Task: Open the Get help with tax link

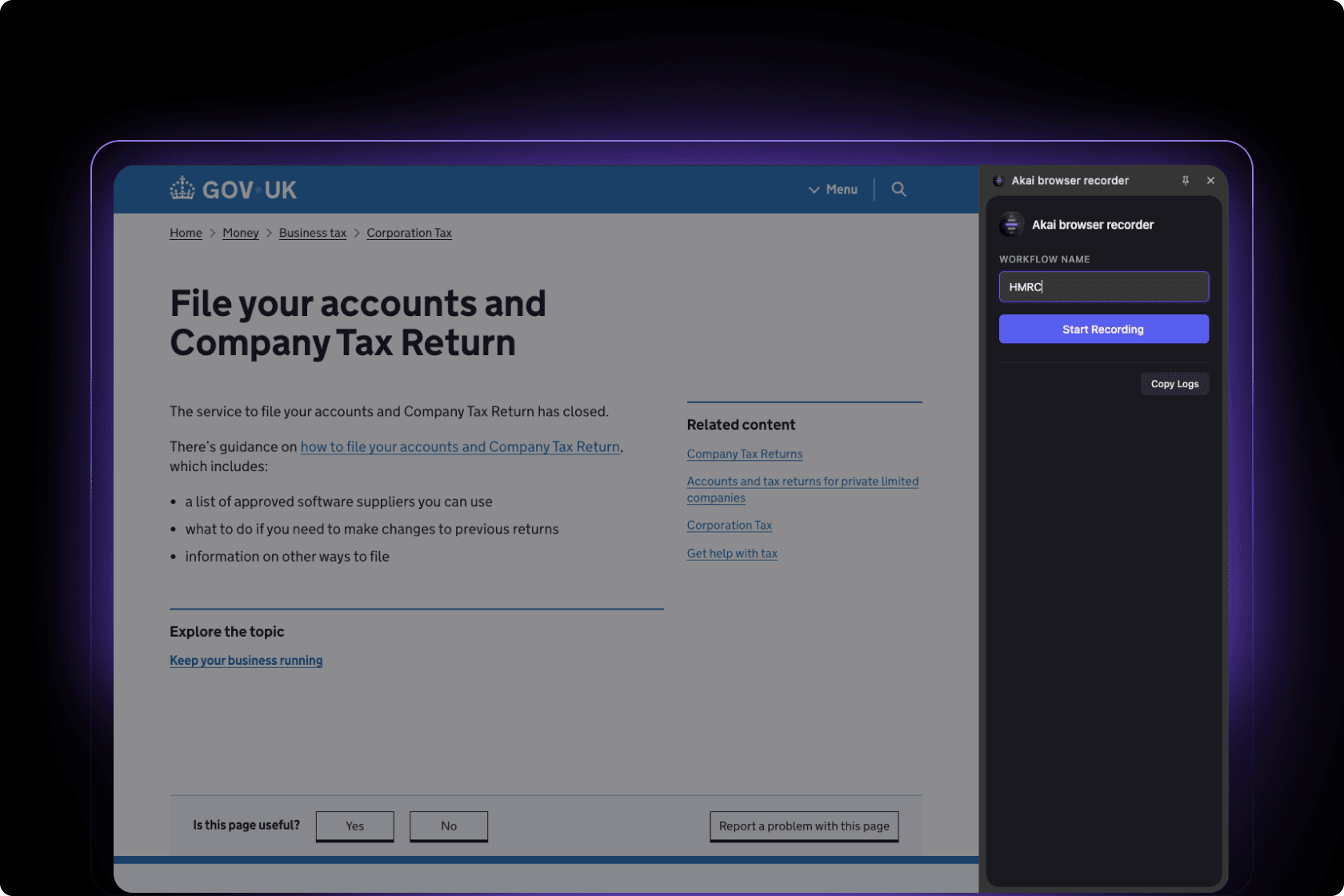Action: (x=732, y=554)
